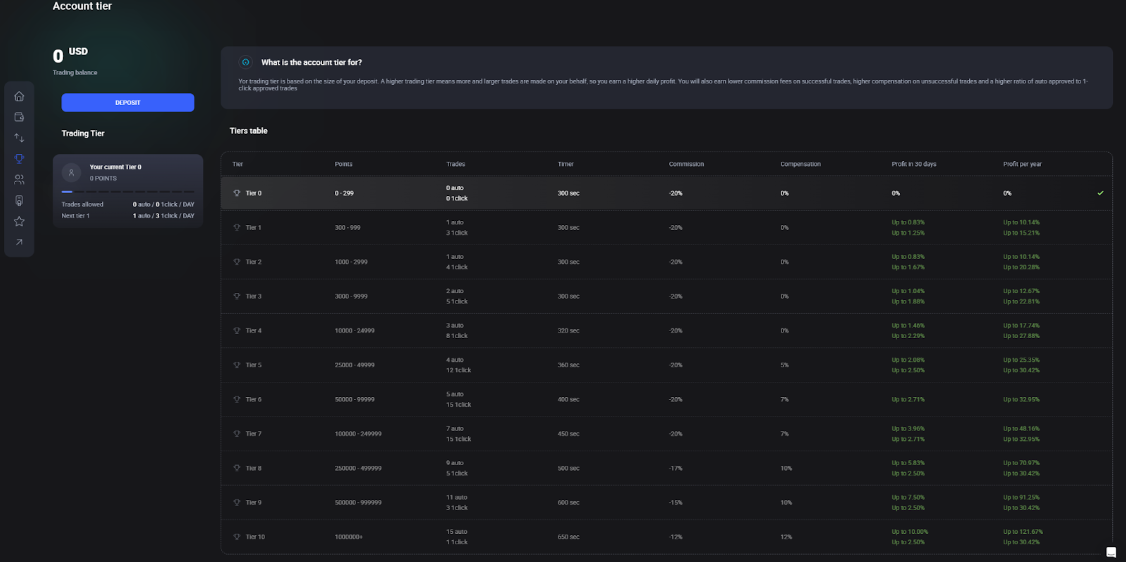Open the trades arrows icon in sidebar

coord(19,138)
